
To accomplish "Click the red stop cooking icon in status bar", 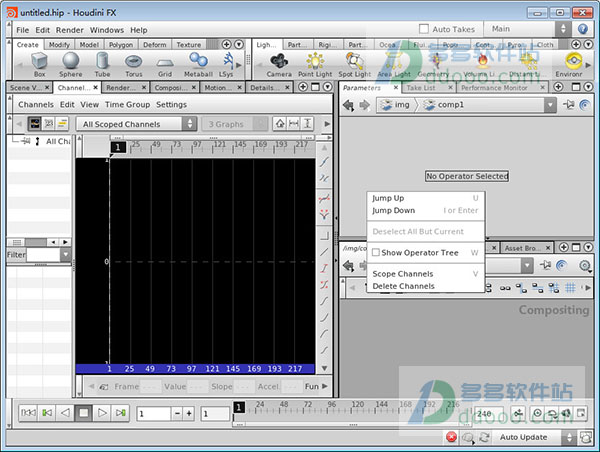I will [x=452, y=437].
